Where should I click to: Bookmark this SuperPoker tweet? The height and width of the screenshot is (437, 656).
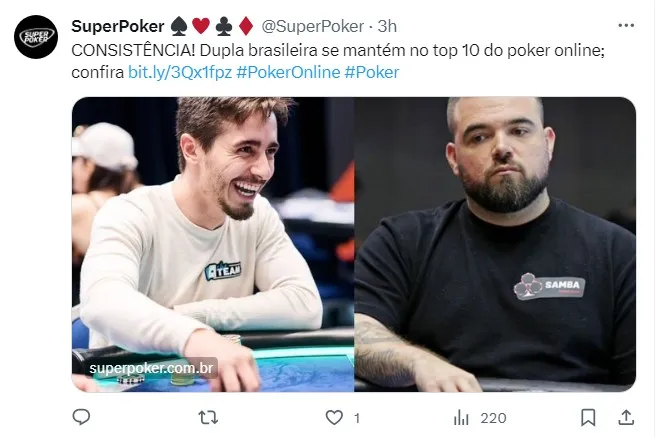point(588,417)
